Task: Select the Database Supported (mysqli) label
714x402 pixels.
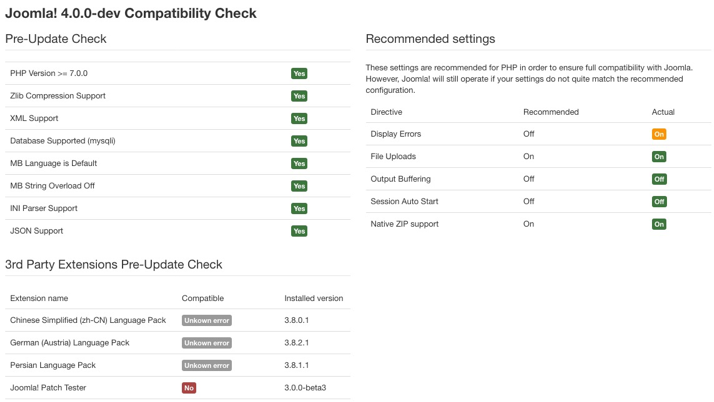Action: pyautogui.click(x=63, y=141)
